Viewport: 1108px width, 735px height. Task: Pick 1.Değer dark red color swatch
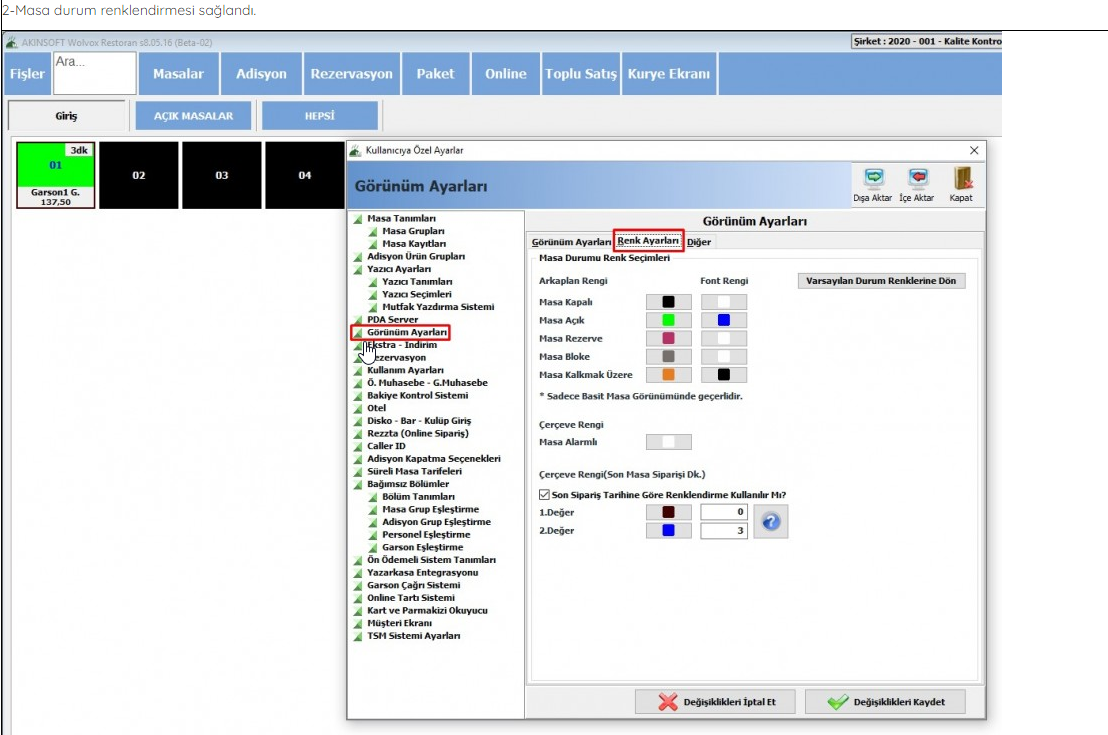[668, 512]
